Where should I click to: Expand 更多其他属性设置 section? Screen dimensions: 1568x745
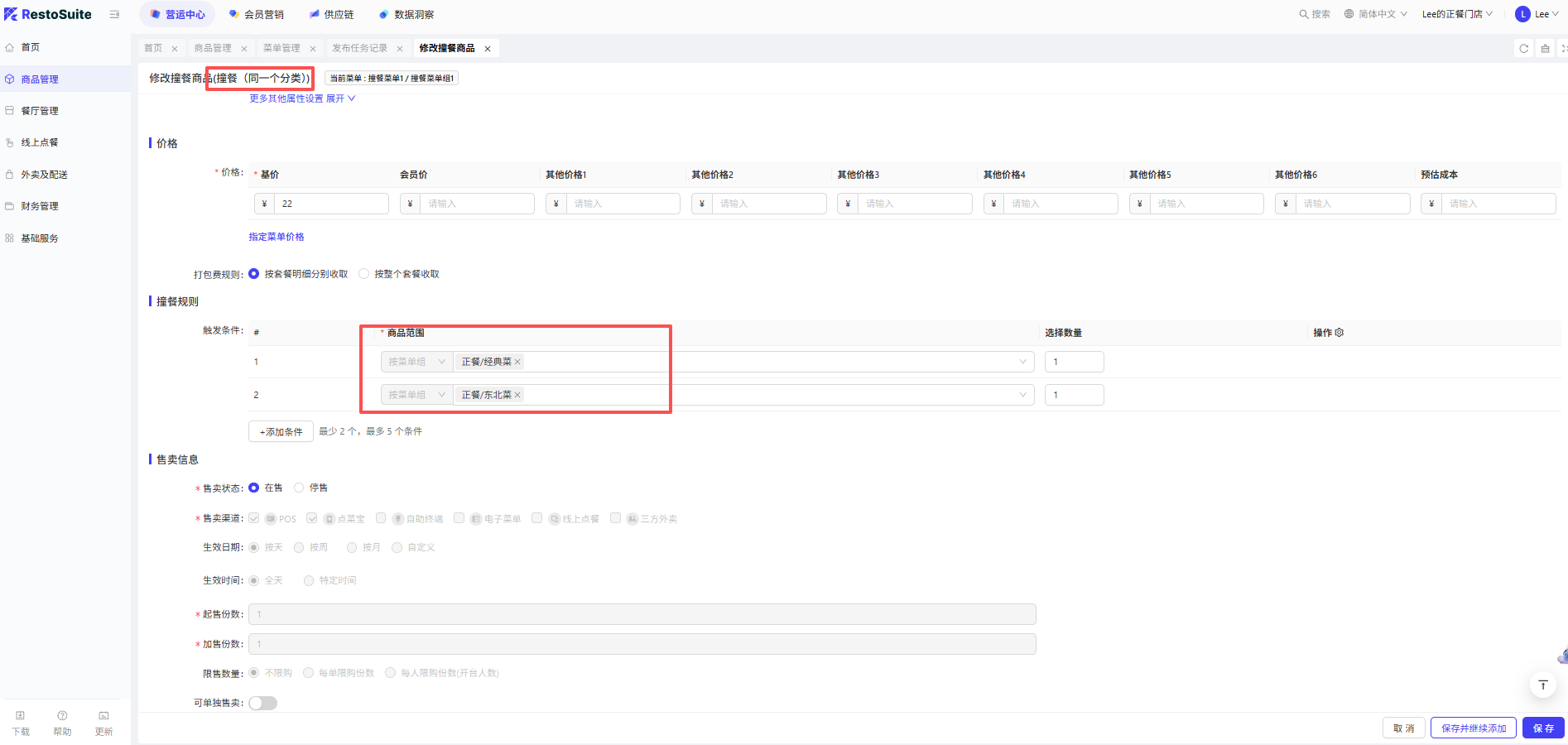[x=302, y=99]
